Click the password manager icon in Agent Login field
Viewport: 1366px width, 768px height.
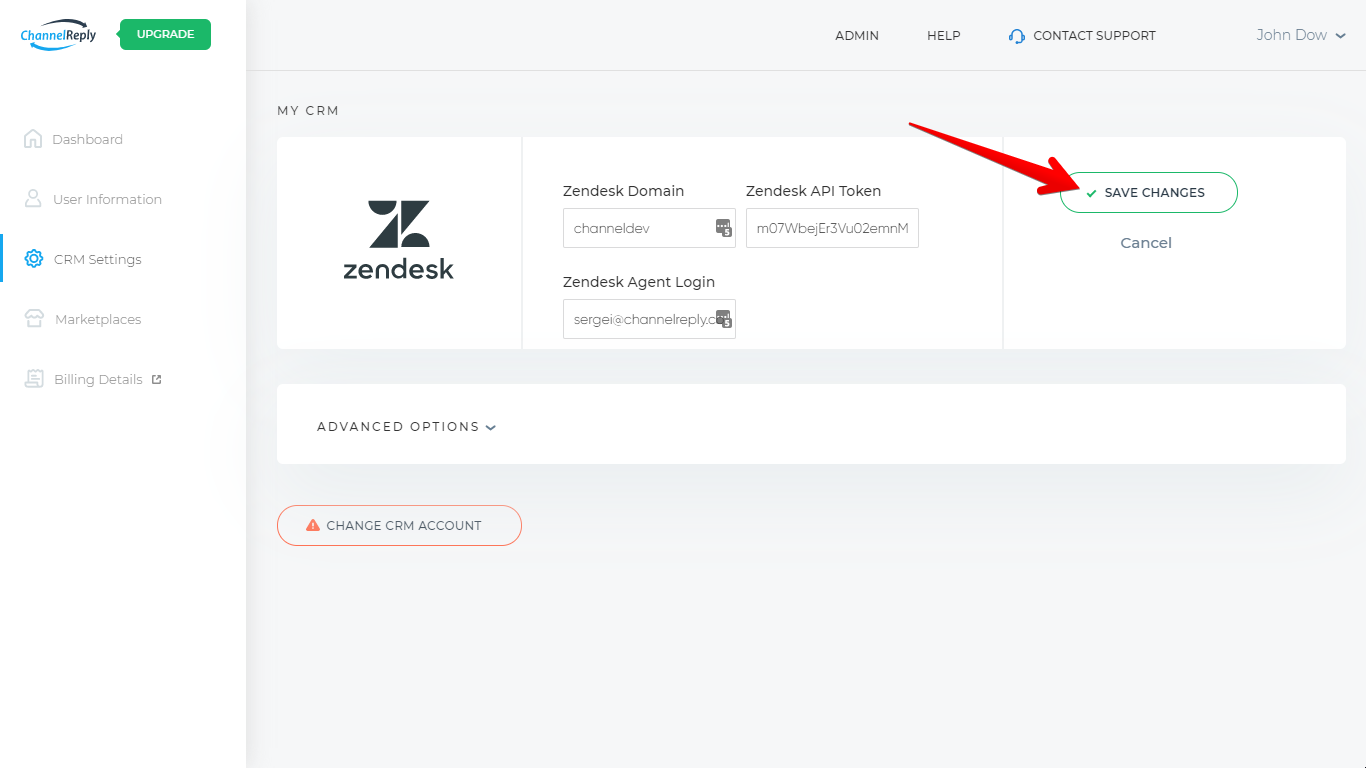pos(724,319)
